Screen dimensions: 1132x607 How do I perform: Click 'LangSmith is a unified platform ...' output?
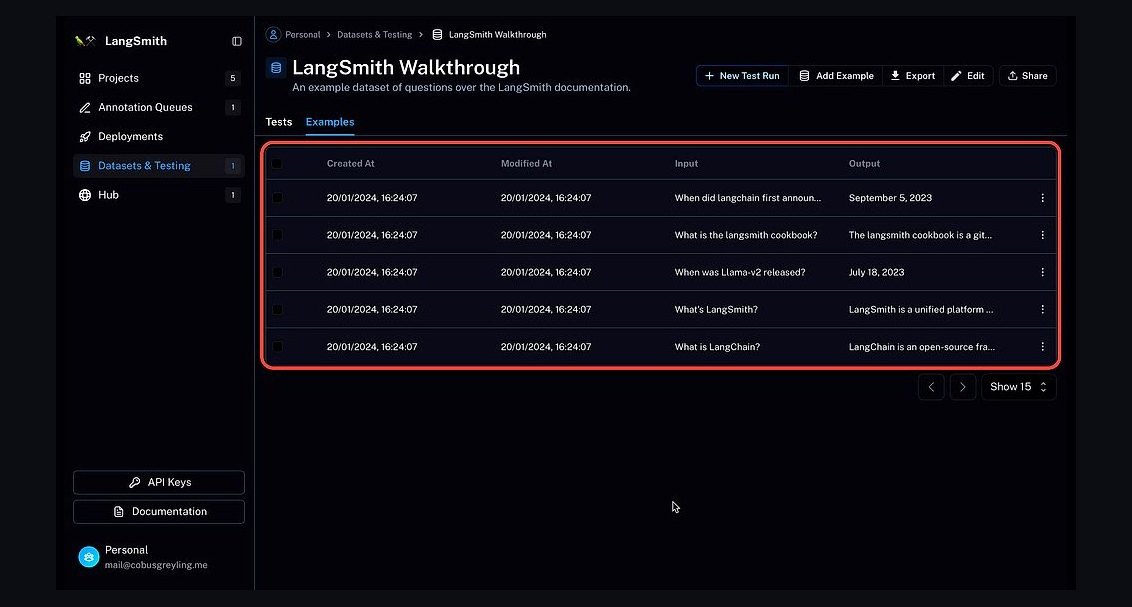(921, 310)
